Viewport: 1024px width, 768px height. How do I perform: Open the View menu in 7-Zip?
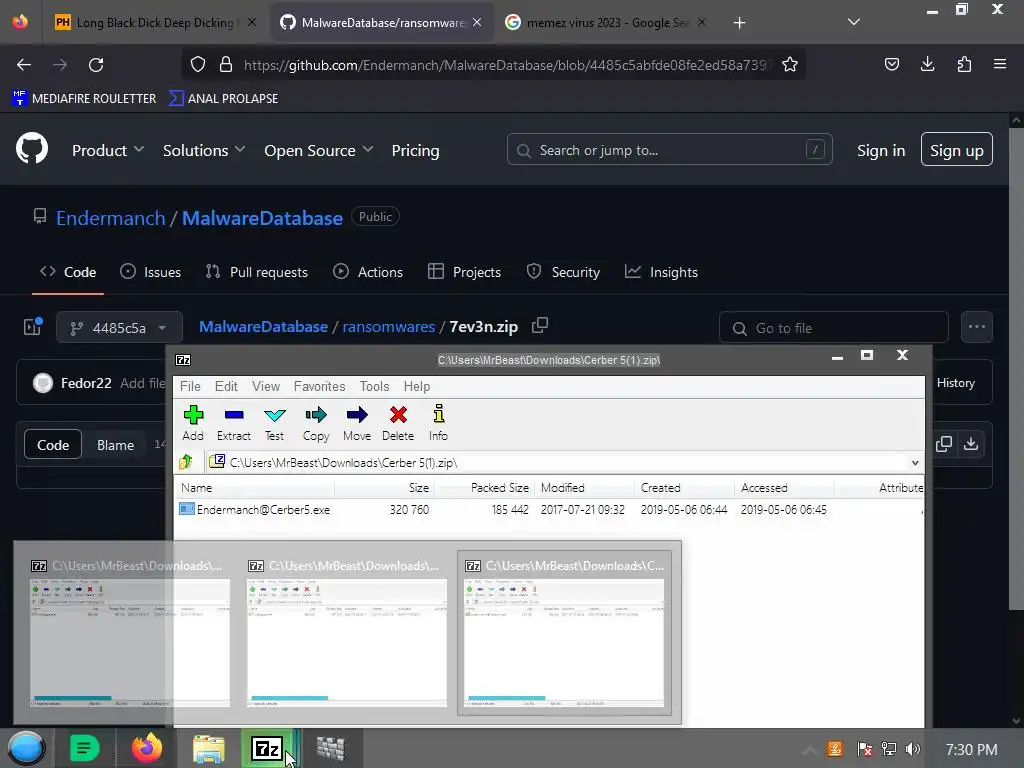tap(266, 386)
